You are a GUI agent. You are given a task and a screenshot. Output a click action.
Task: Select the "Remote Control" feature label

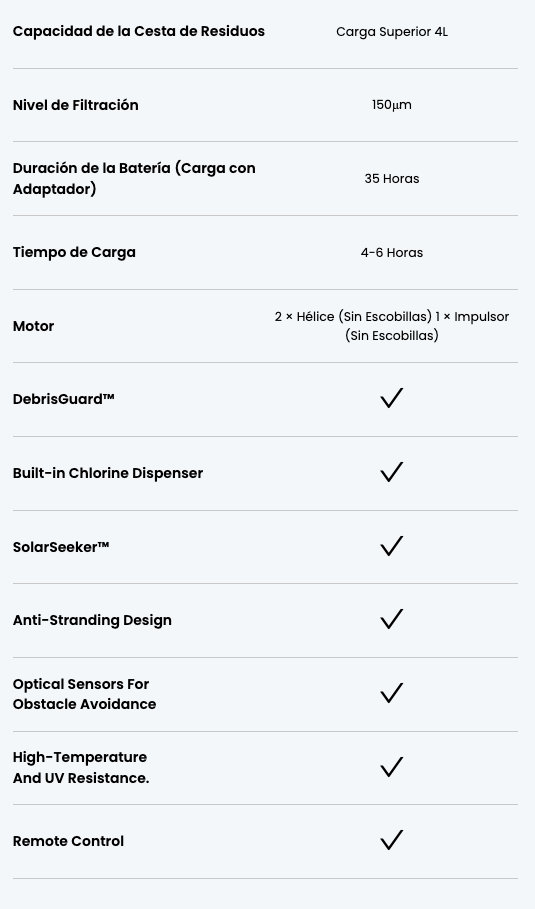click(x=68, y=841)
